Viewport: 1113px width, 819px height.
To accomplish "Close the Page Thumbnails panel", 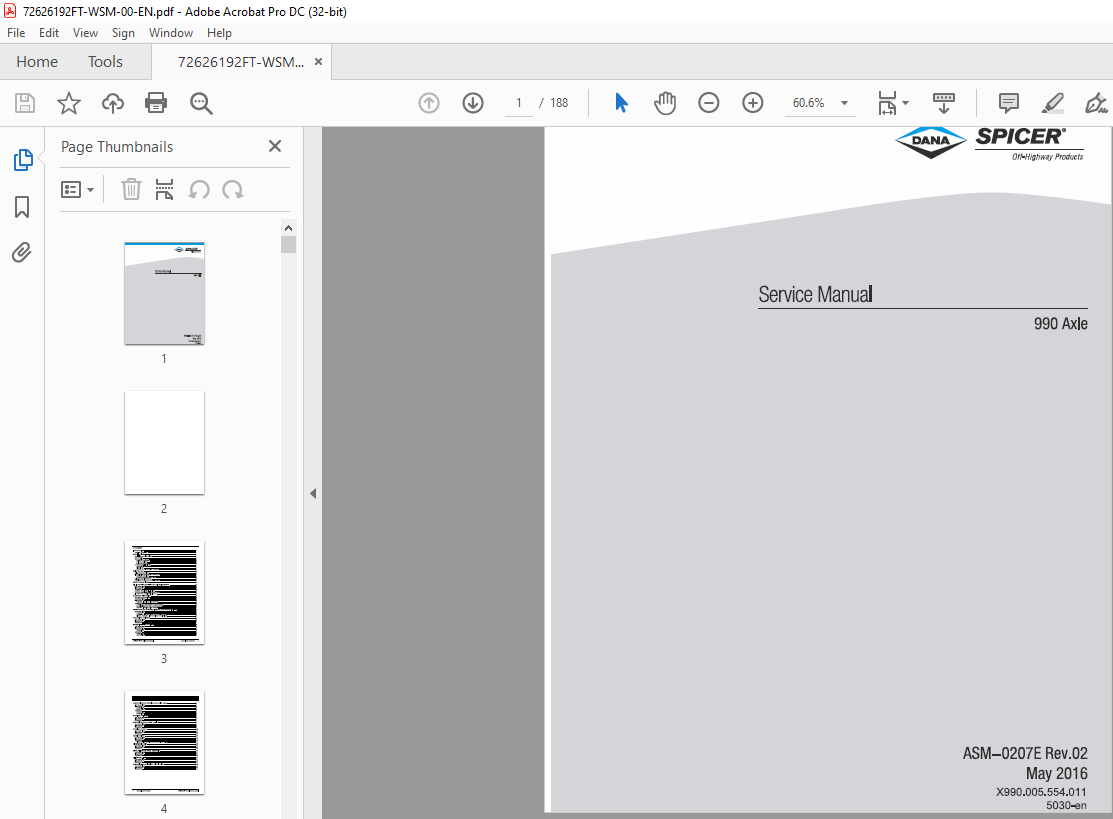I will [275, 146].
